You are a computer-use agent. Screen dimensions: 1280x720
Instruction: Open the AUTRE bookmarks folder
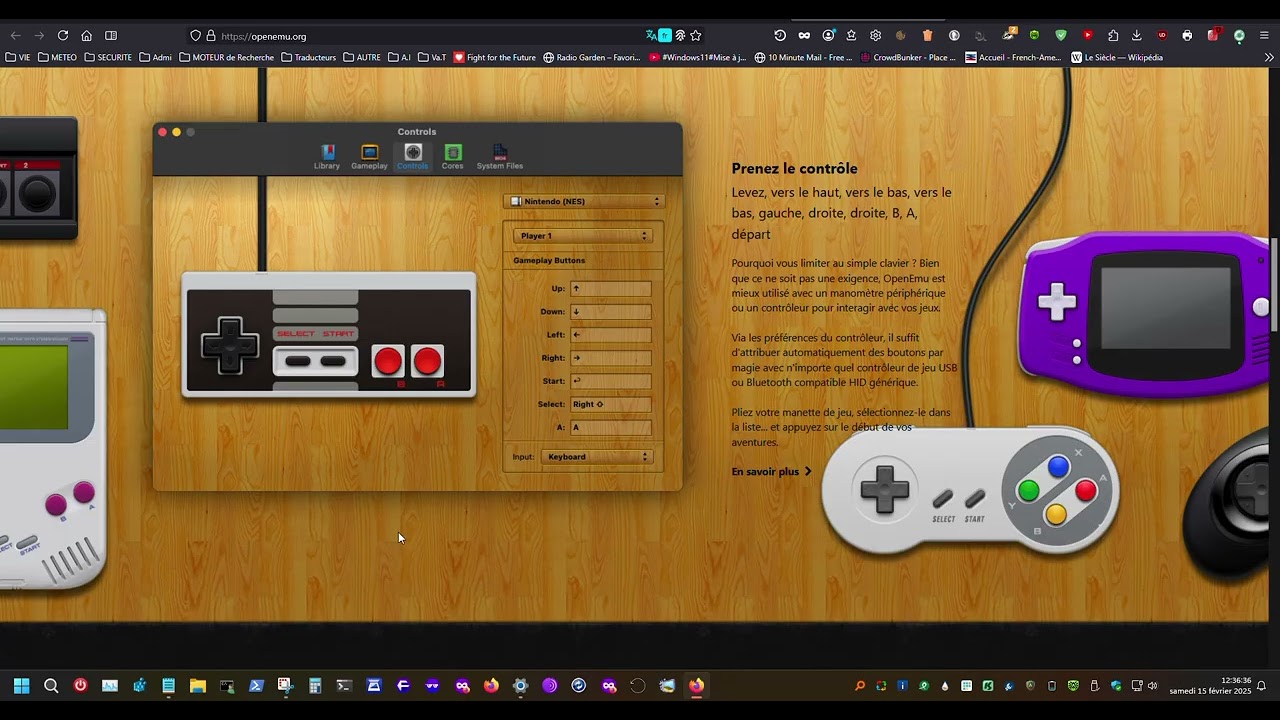tap(362, 57)
